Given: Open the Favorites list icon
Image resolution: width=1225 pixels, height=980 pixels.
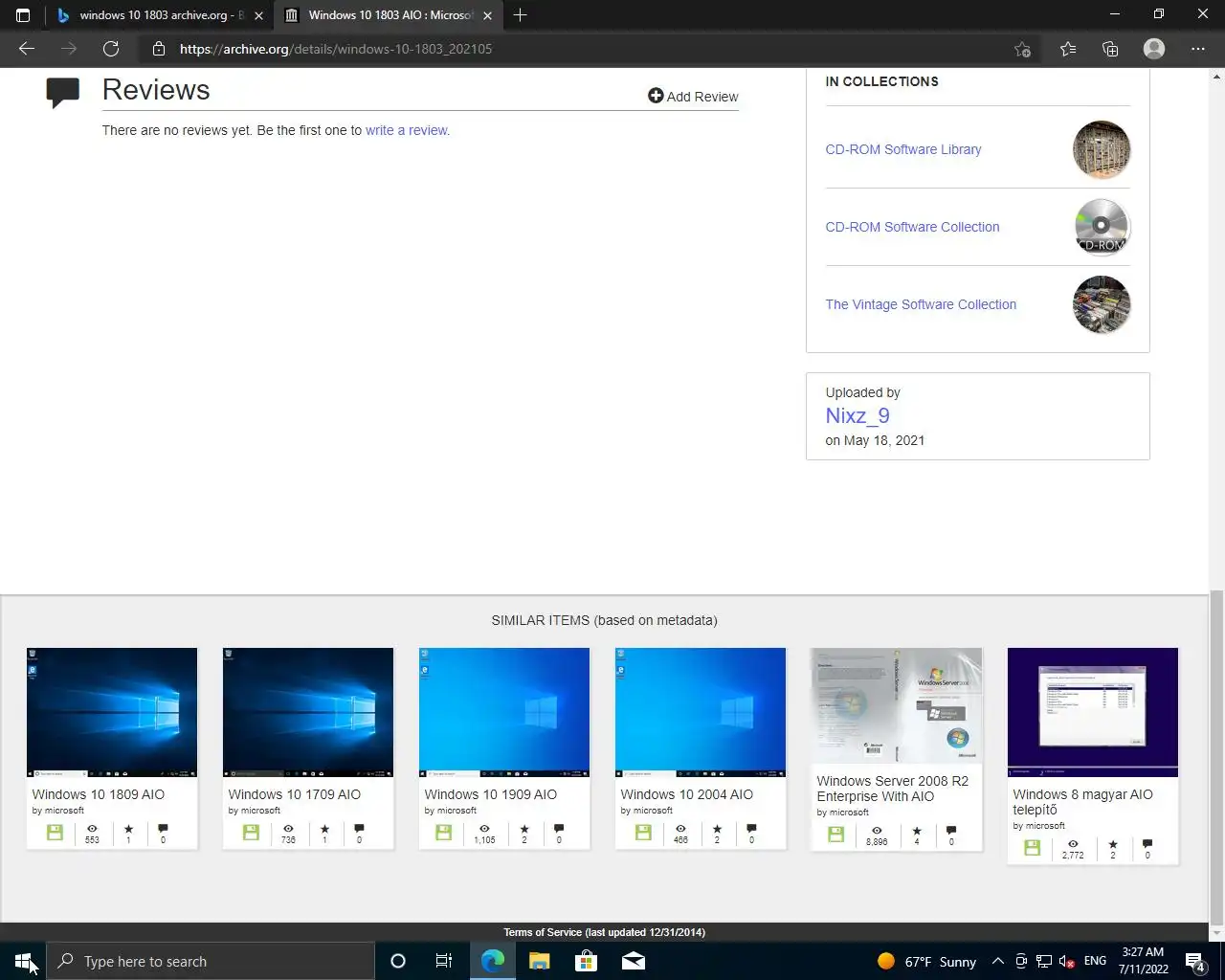Looking at the screenshot, I should 1068,49.
